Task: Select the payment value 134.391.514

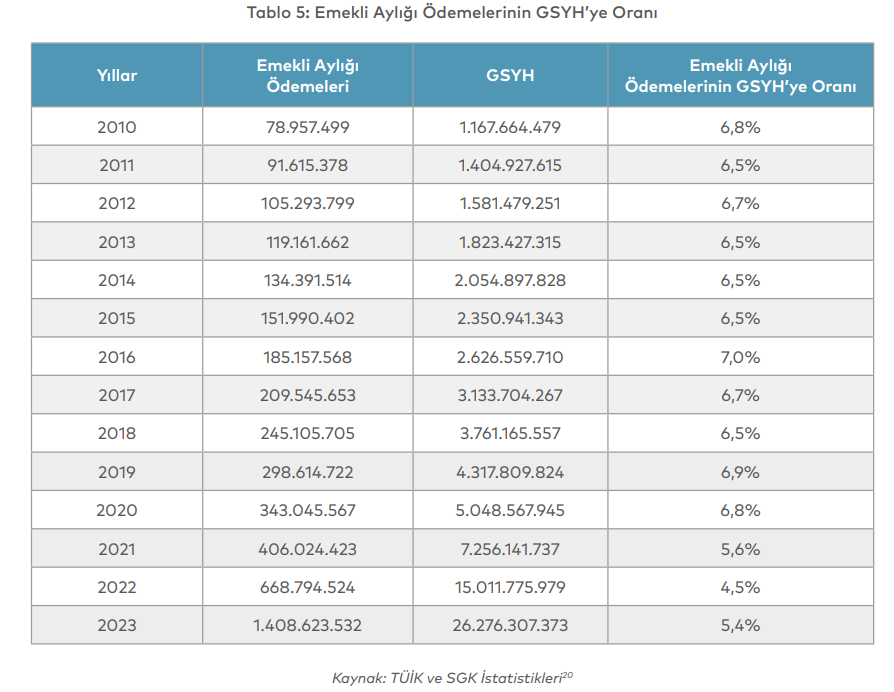Action: point(307,280)
